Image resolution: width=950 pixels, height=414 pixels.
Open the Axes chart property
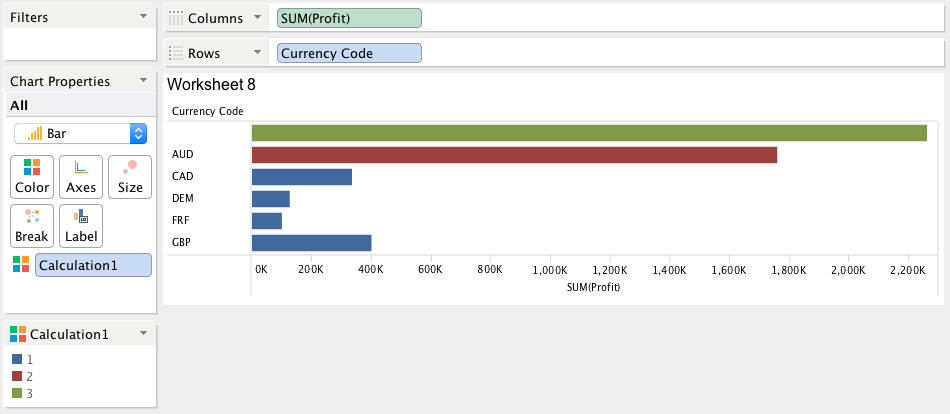(x=81, y=177)
